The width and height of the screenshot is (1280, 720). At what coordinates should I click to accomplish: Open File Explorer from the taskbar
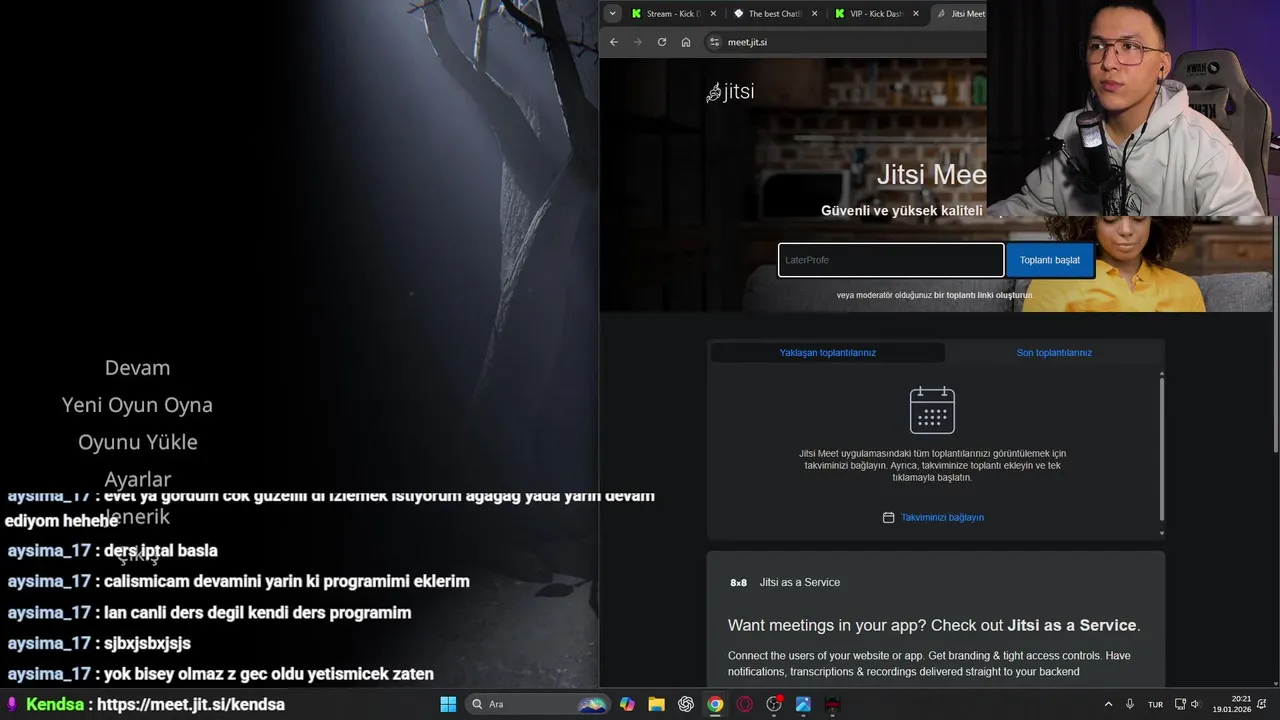pos(656,704)
